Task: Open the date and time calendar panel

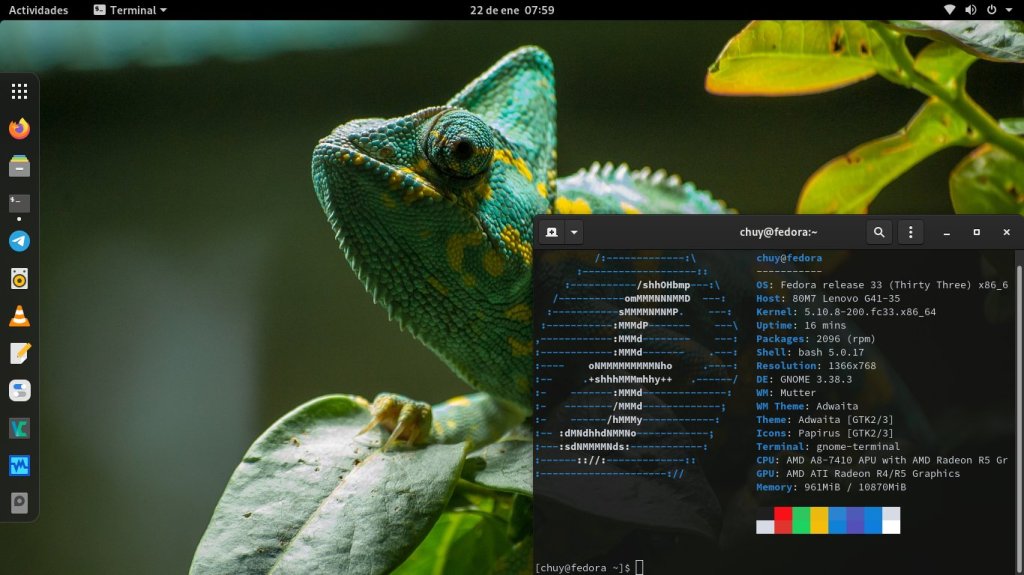Action: tap(512, 10)
